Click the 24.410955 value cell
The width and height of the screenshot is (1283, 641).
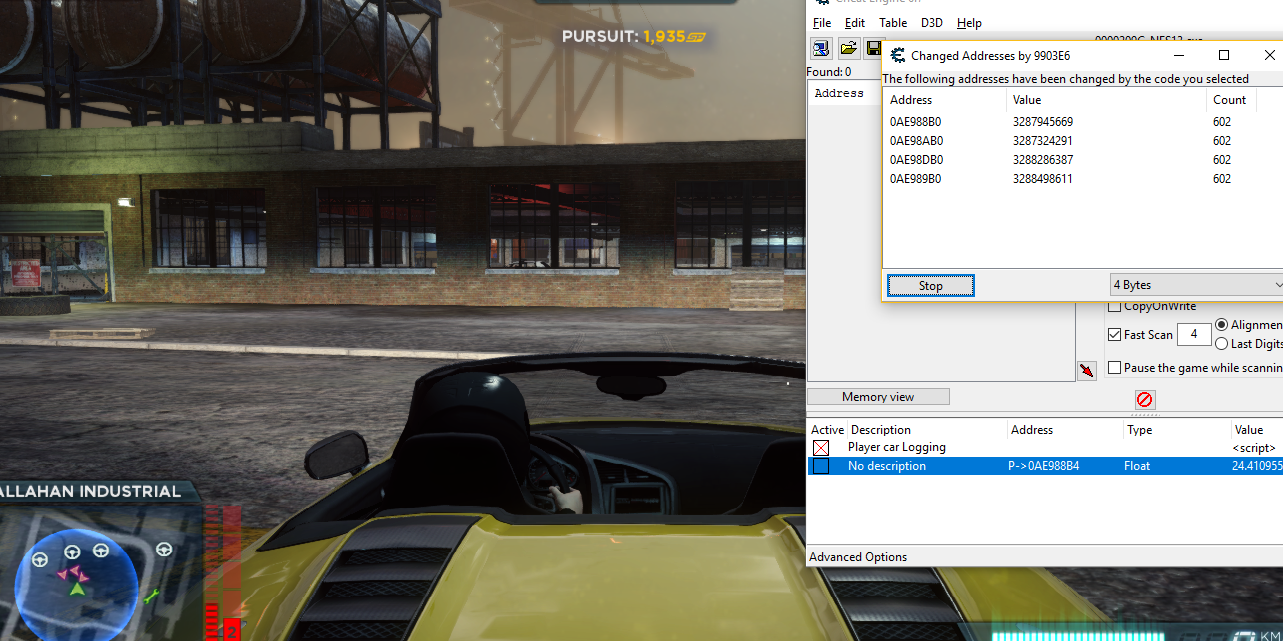point(1257,466)
